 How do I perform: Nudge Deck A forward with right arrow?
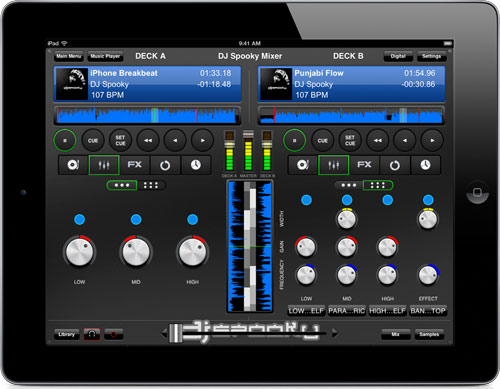(202, 141)
